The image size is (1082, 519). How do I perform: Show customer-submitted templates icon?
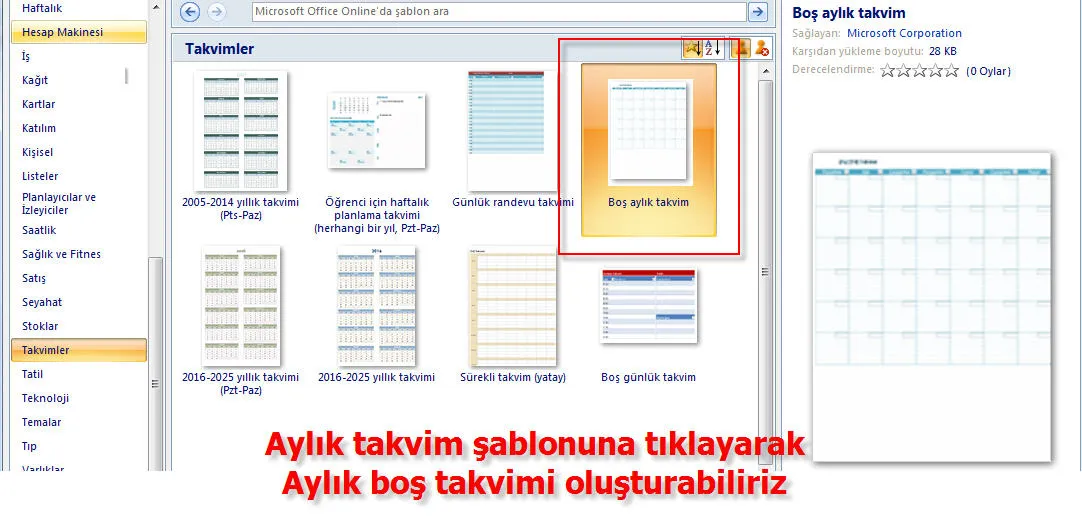pos(740,48)
